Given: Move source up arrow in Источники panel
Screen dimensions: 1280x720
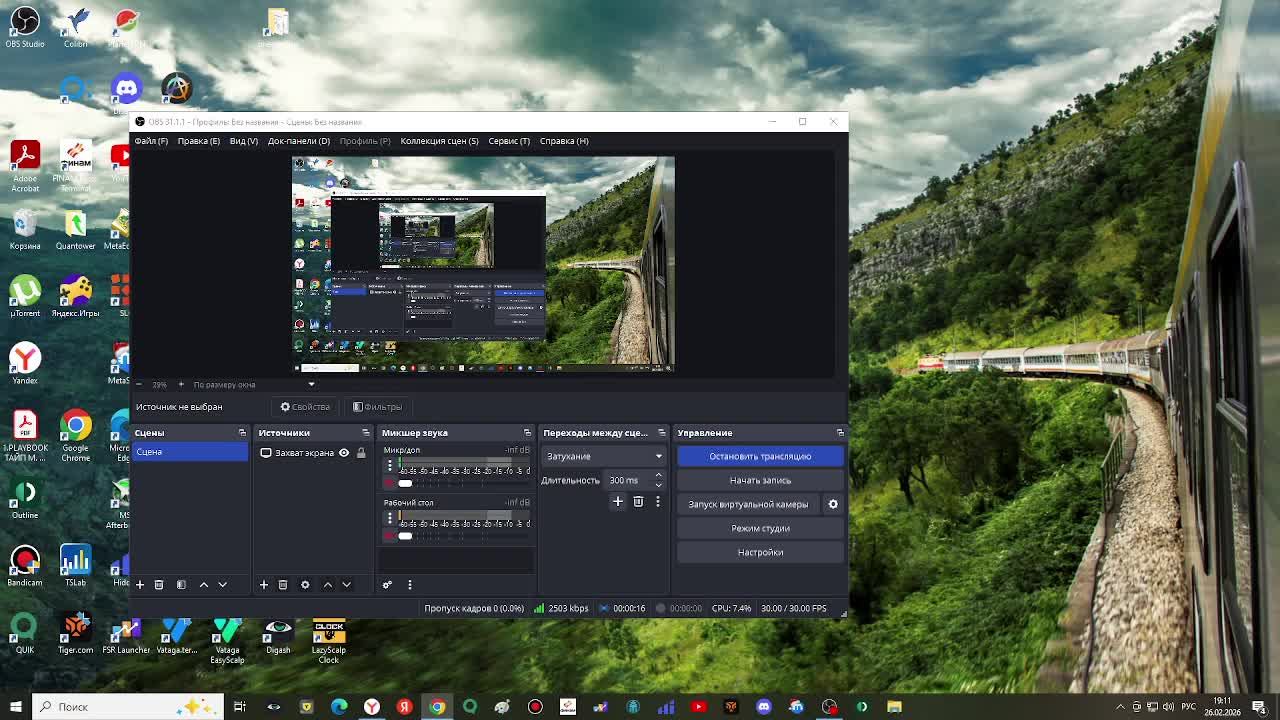Looking at the screenshot, I should (x=328, y=585).
